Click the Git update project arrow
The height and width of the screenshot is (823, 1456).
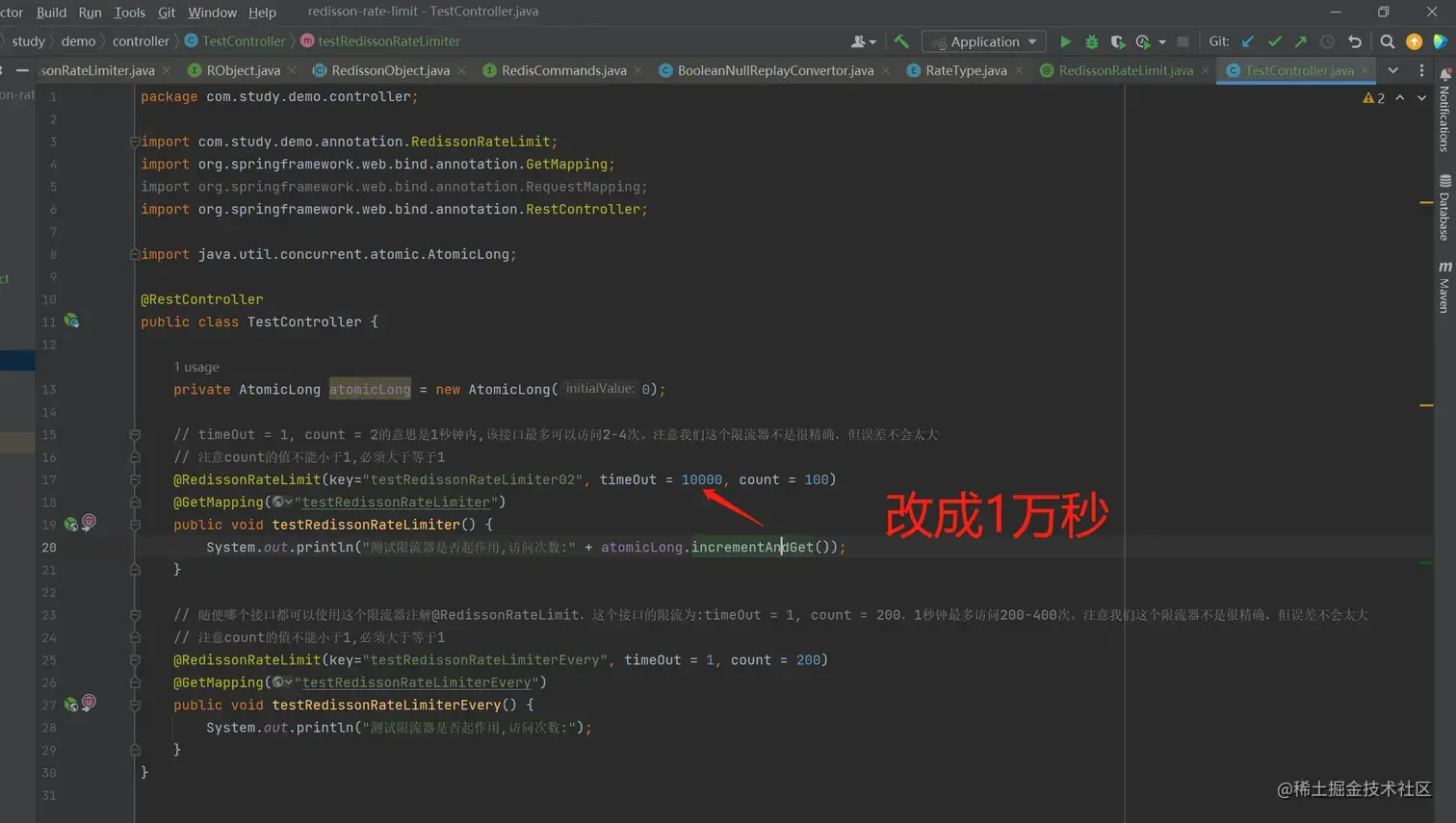[x=1248, y=41]
